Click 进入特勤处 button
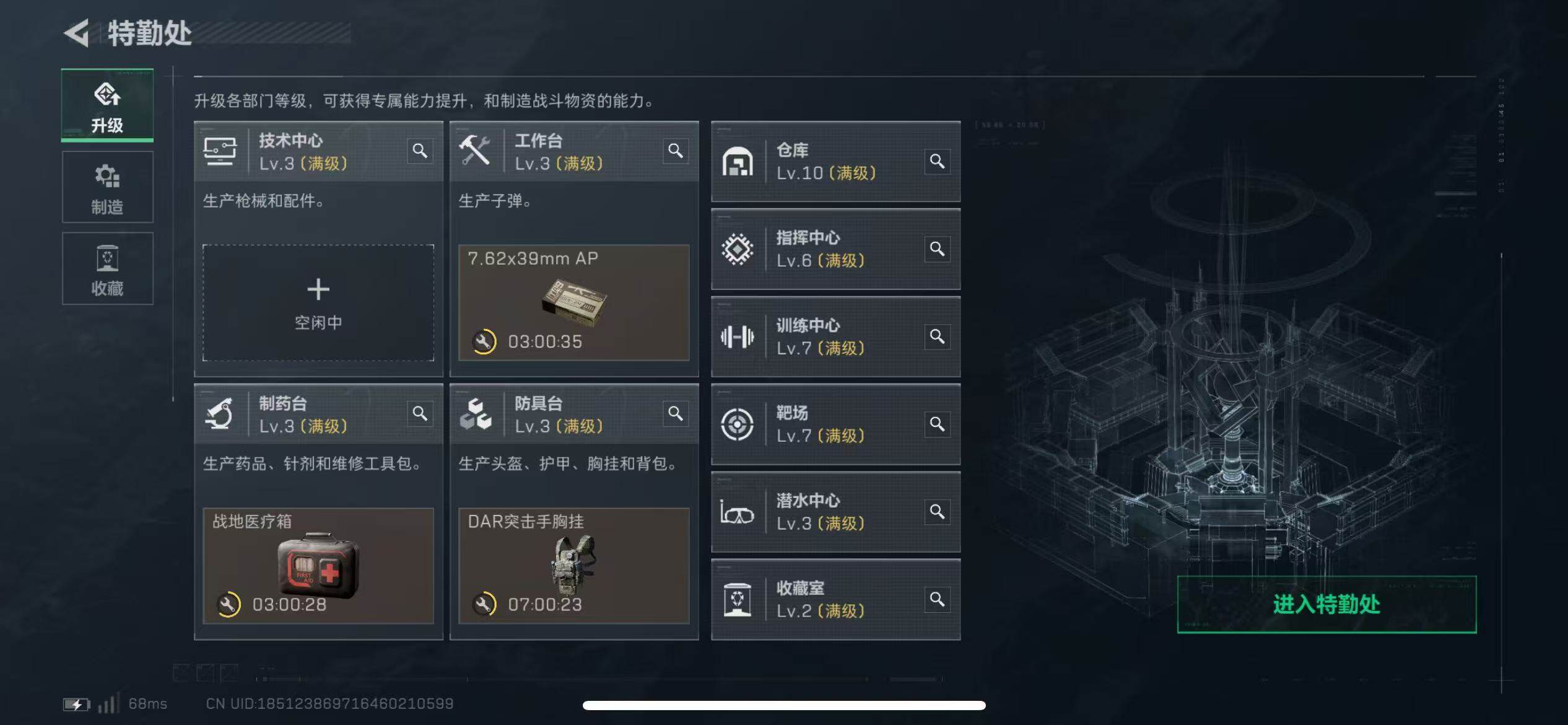The width and height of the screenshot is (1568, 725). coord(1326,604)
